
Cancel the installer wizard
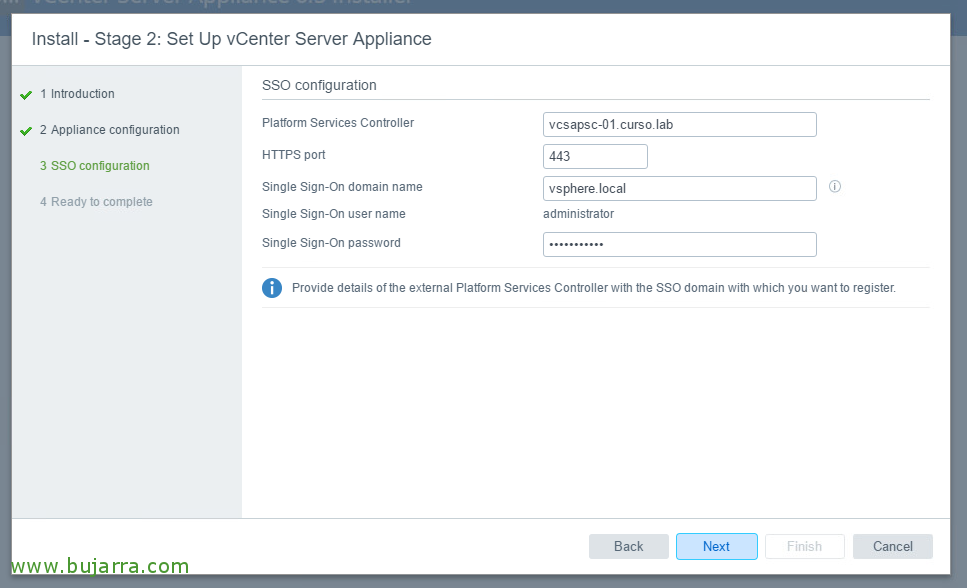click(893, 547)
